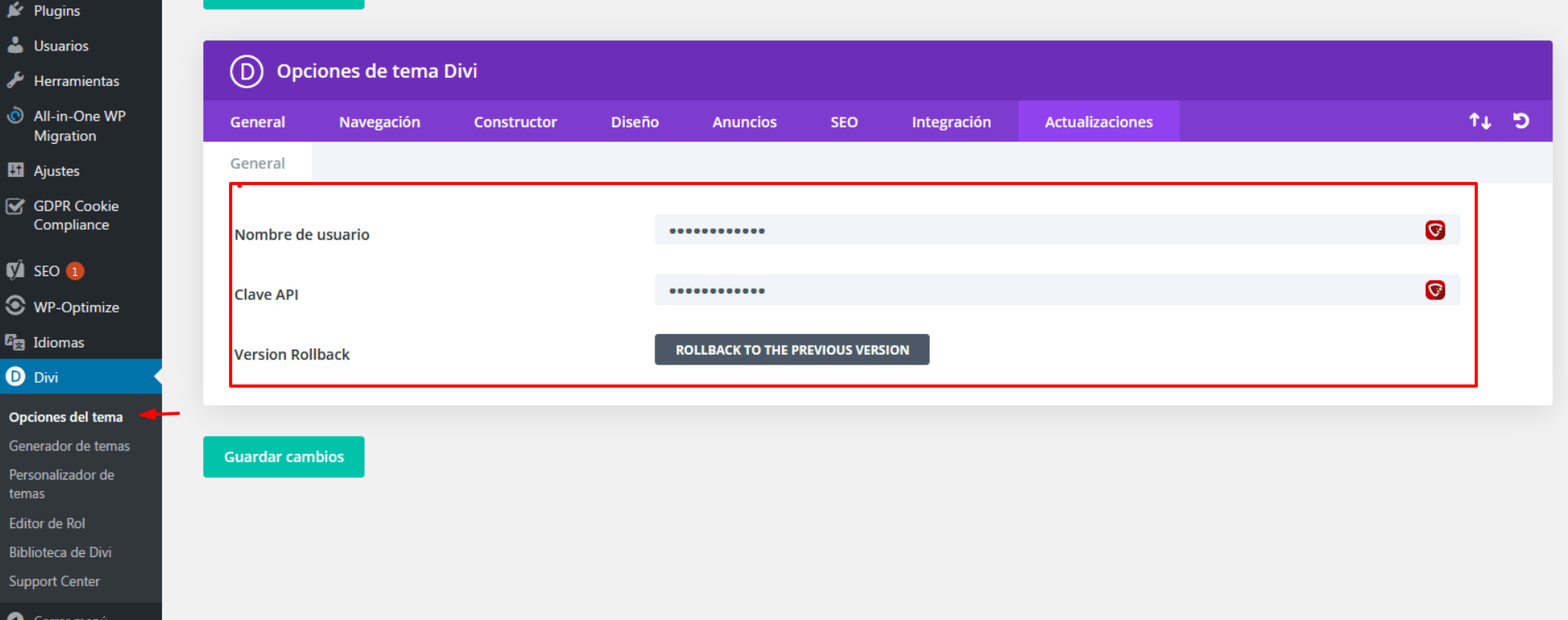Open Opciones del tema submenu link

65,417
